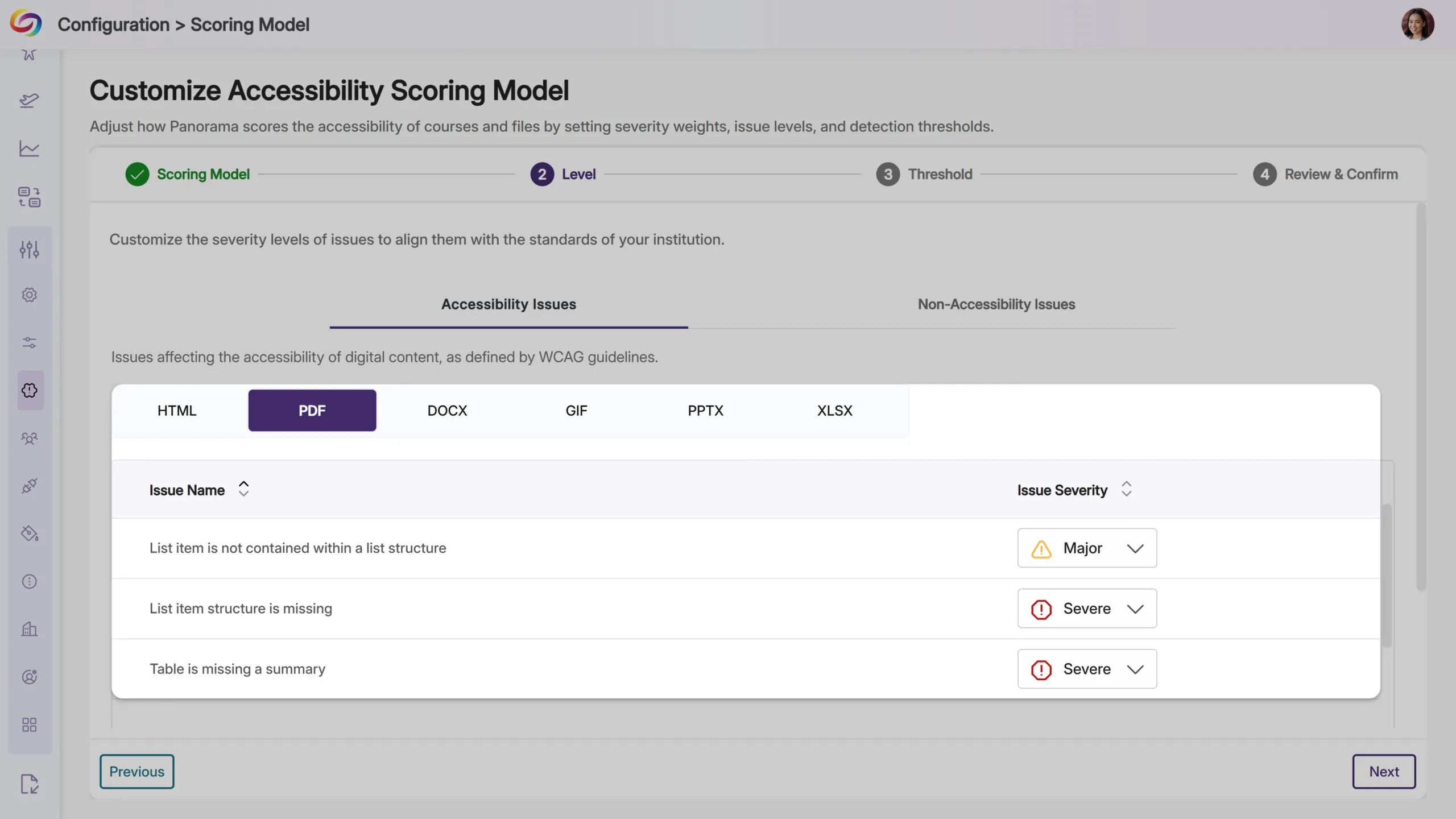Open Severe dropdown for Table missing summary issue
The height and width of the screenshot is (819, 1456).
click(1087, 669)
